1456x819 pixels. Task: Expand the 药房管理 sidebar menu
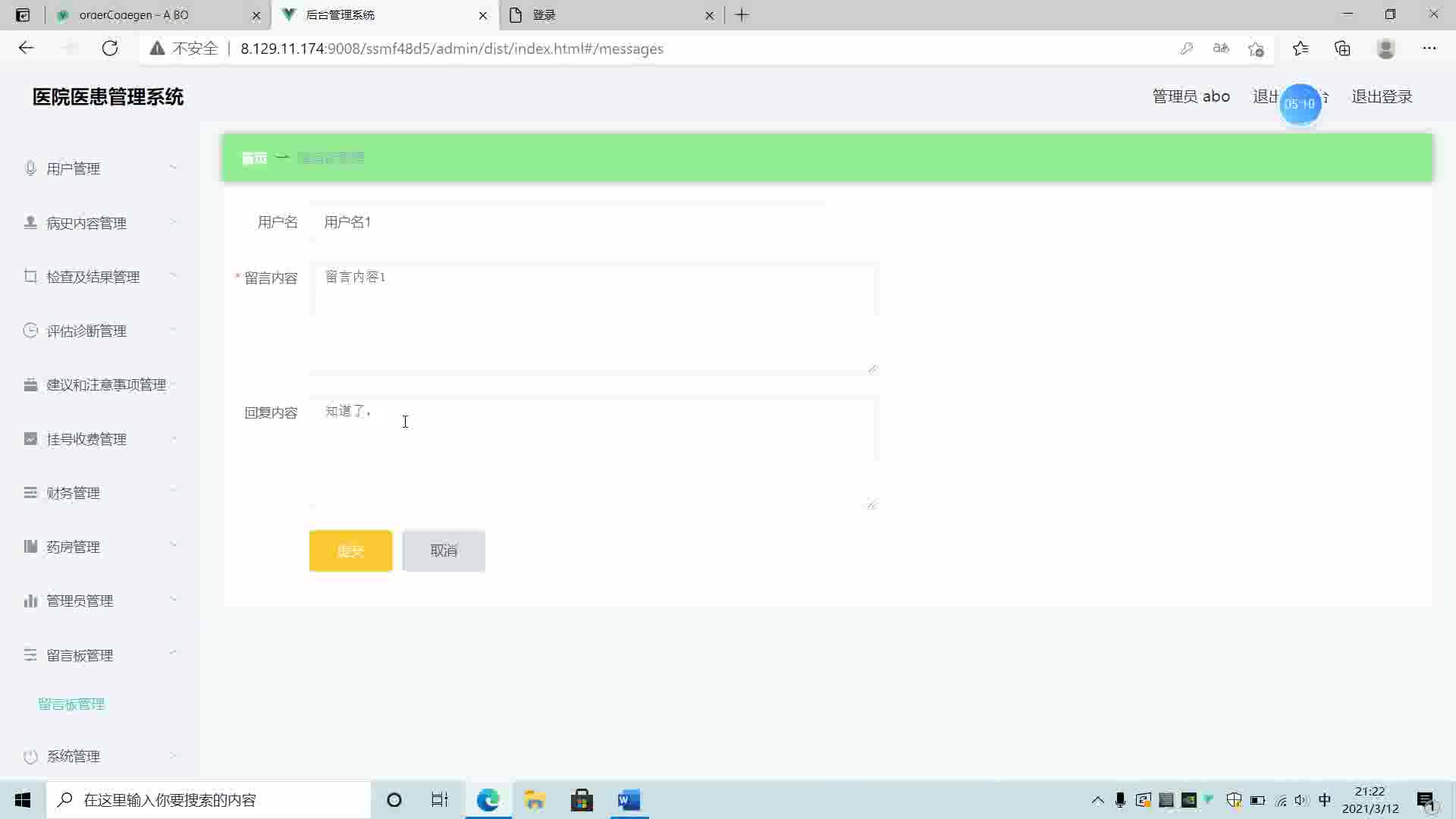pyautogui.click(x=73, y=547)
